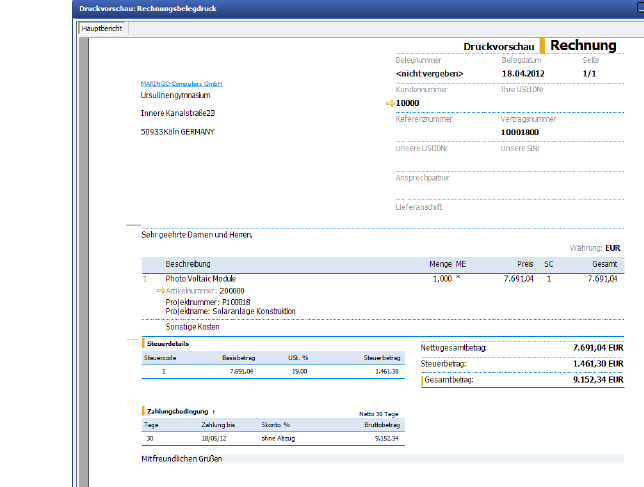Click the Gesamt column header
This screenshot has height=487, width=644.
click(x=605, y=264)
